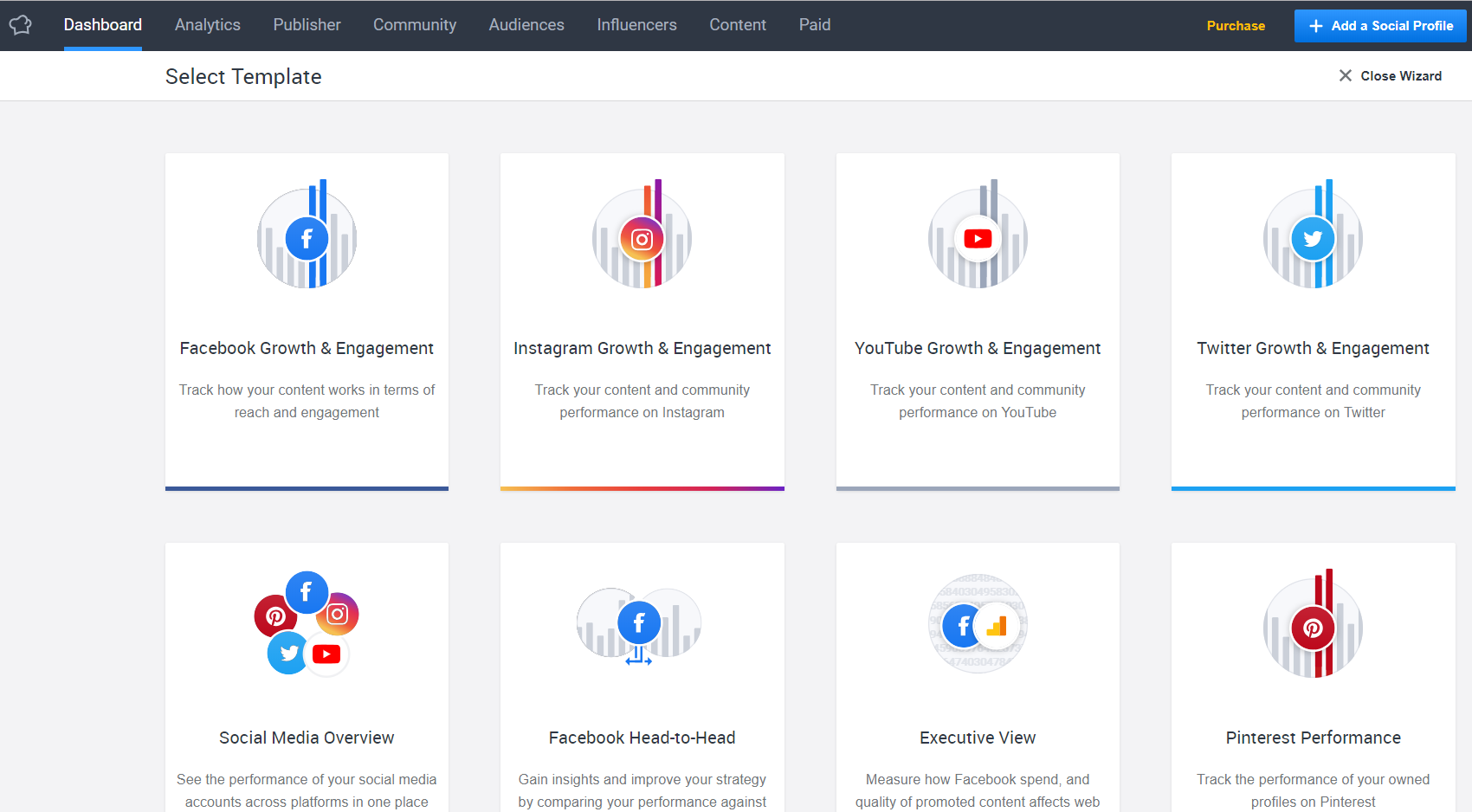Choose the Facebook Head-to-Head comparison icon
1472x812 pixels.
(x=639, y=625)
